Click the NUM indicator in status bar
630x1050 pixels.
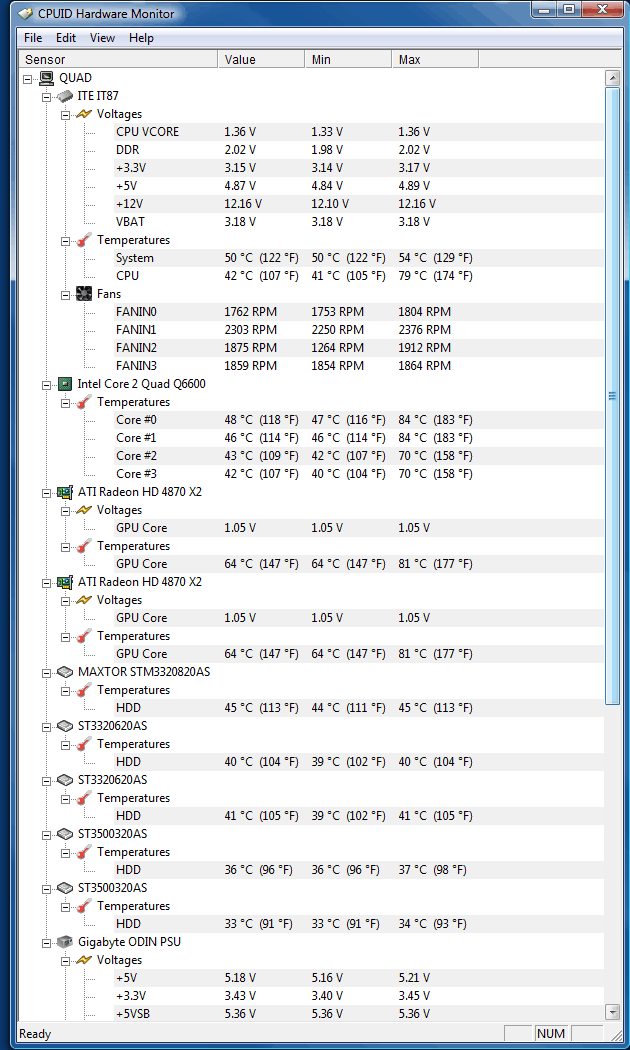click(x=550, y=1034)
